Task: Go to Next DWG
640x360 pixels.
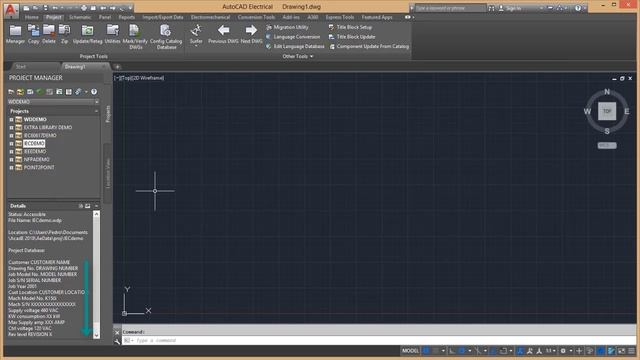Action: pos(251,34)
